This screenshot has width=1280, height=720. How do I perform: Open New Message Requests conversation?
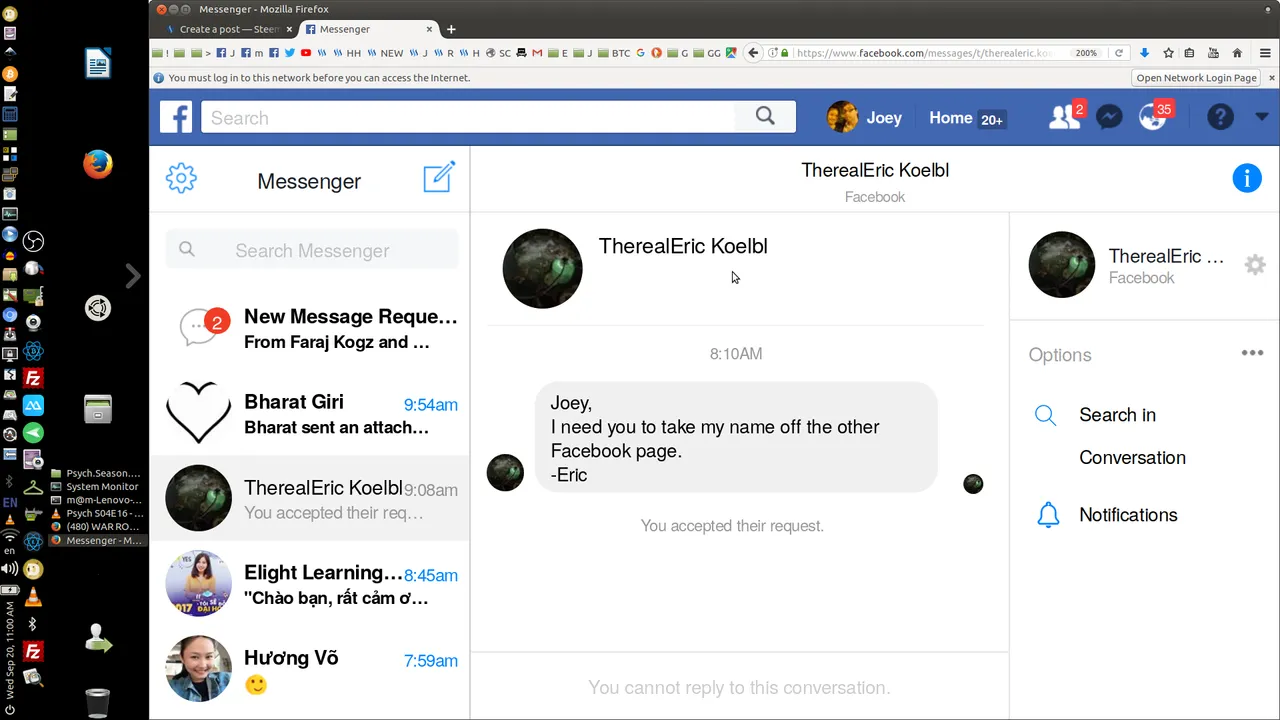310,328
